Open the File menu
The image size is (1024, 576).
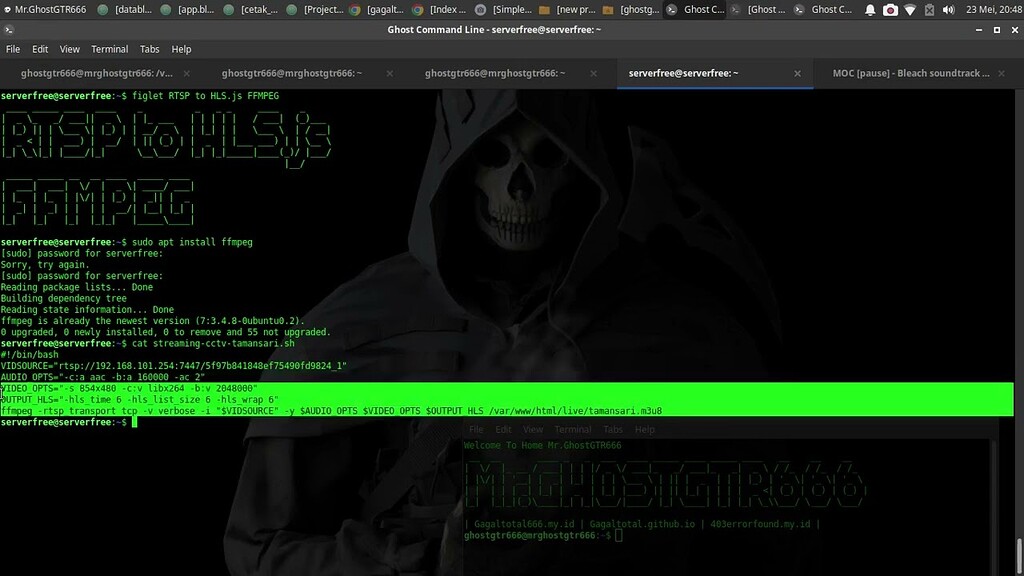[13, 48]
